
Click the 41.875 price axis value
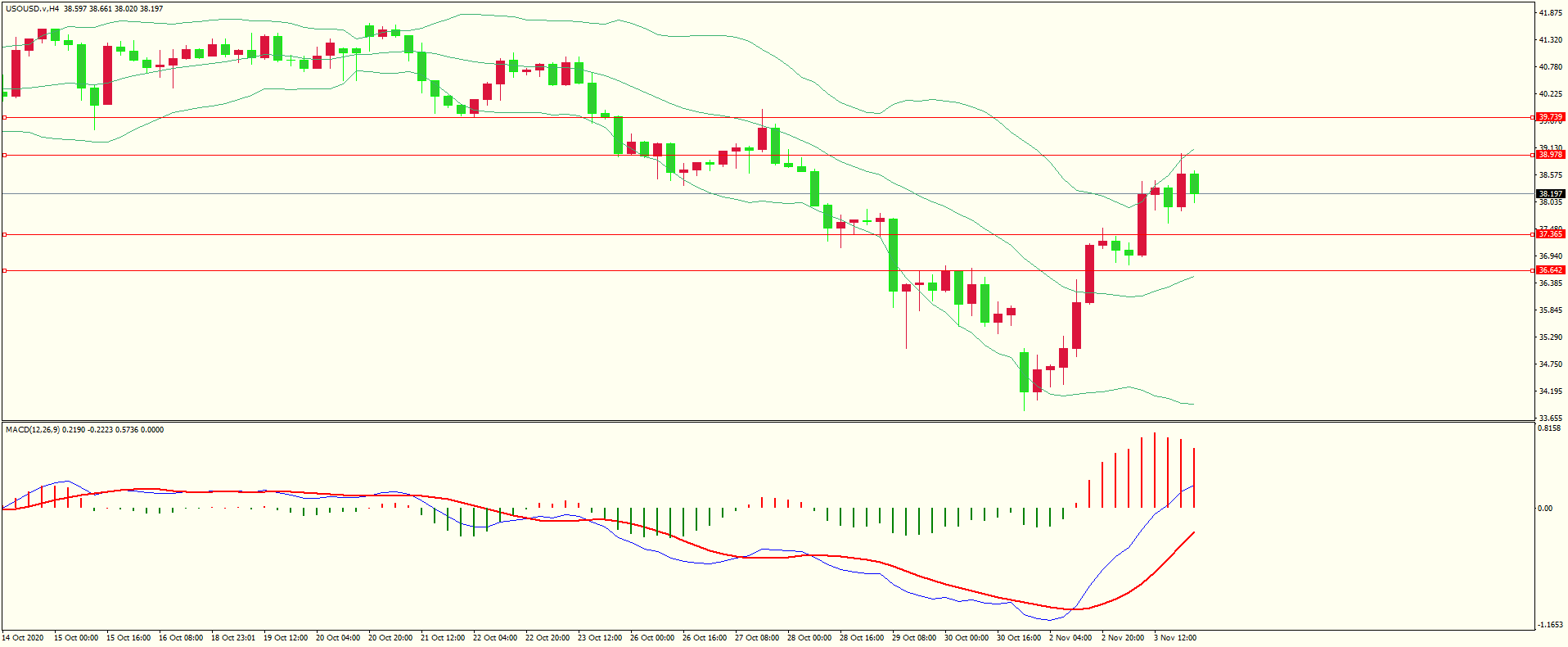click(1551, 13)
